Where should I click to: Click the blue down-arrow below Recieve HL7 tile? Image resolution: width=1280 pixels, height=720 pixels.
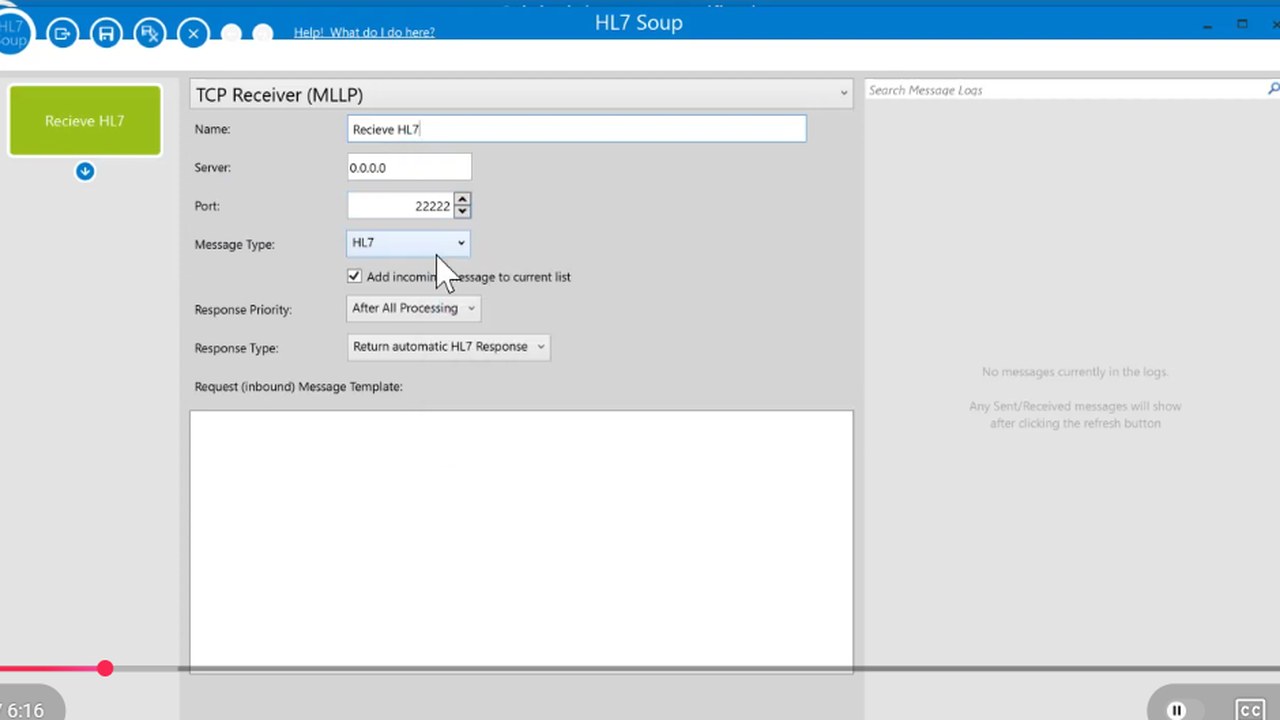coord(85,171)
